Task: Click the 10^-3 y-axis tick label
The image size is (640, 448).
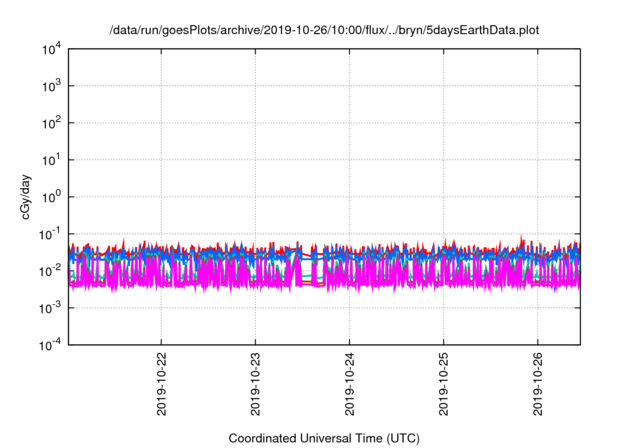Action: click(50, 308)
